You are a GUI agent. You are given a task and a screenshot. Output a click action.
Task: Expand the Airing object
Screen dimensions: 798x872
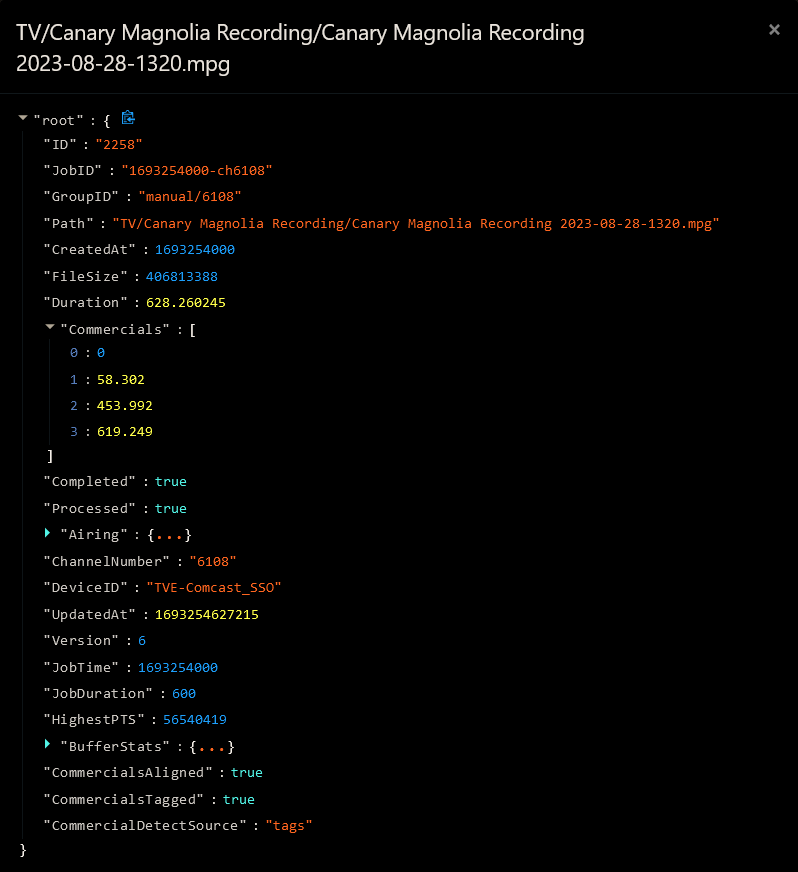click(x=48, y=534)
